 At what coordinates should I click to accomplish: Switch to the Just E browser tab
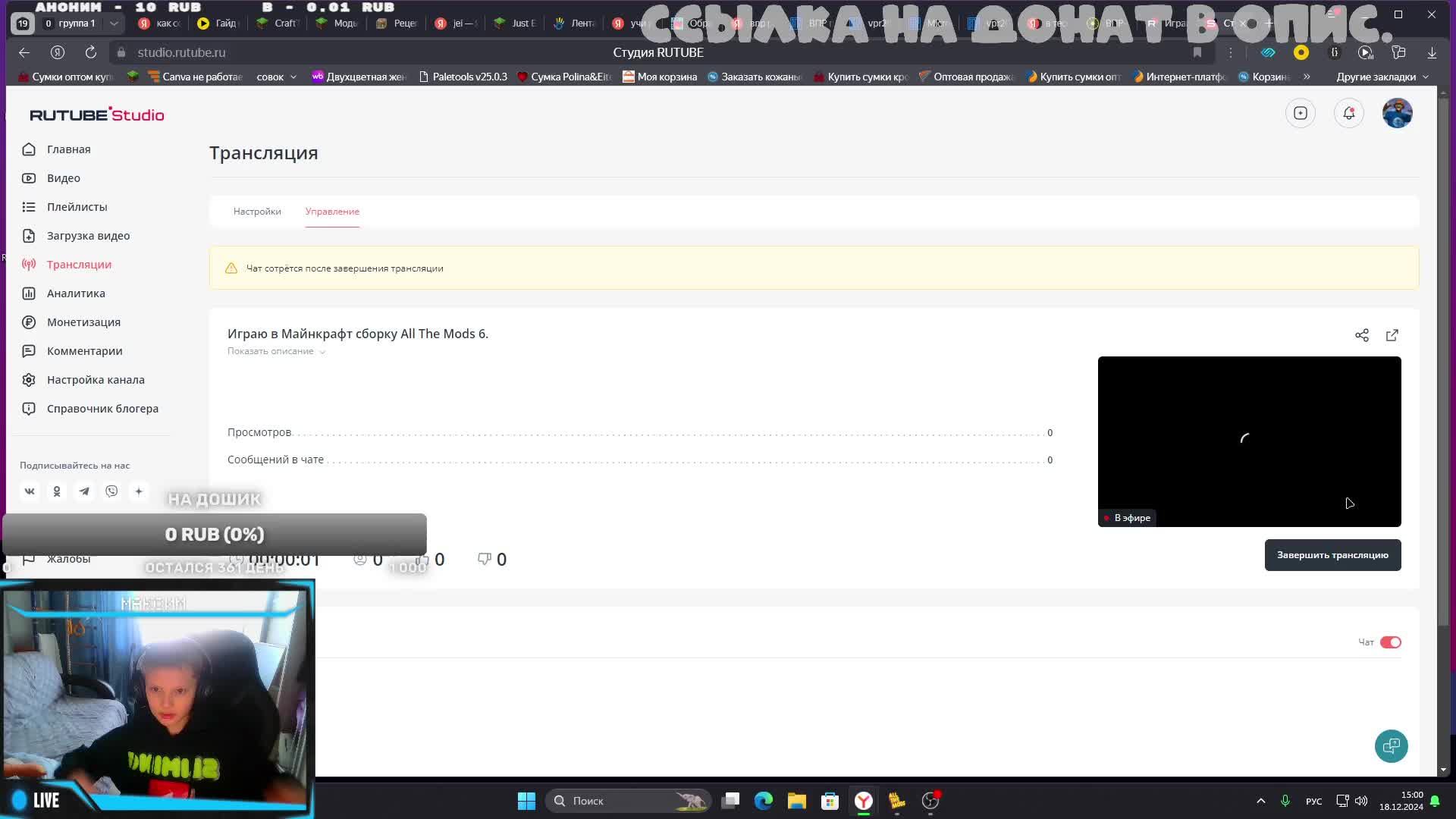coord(516,24)
